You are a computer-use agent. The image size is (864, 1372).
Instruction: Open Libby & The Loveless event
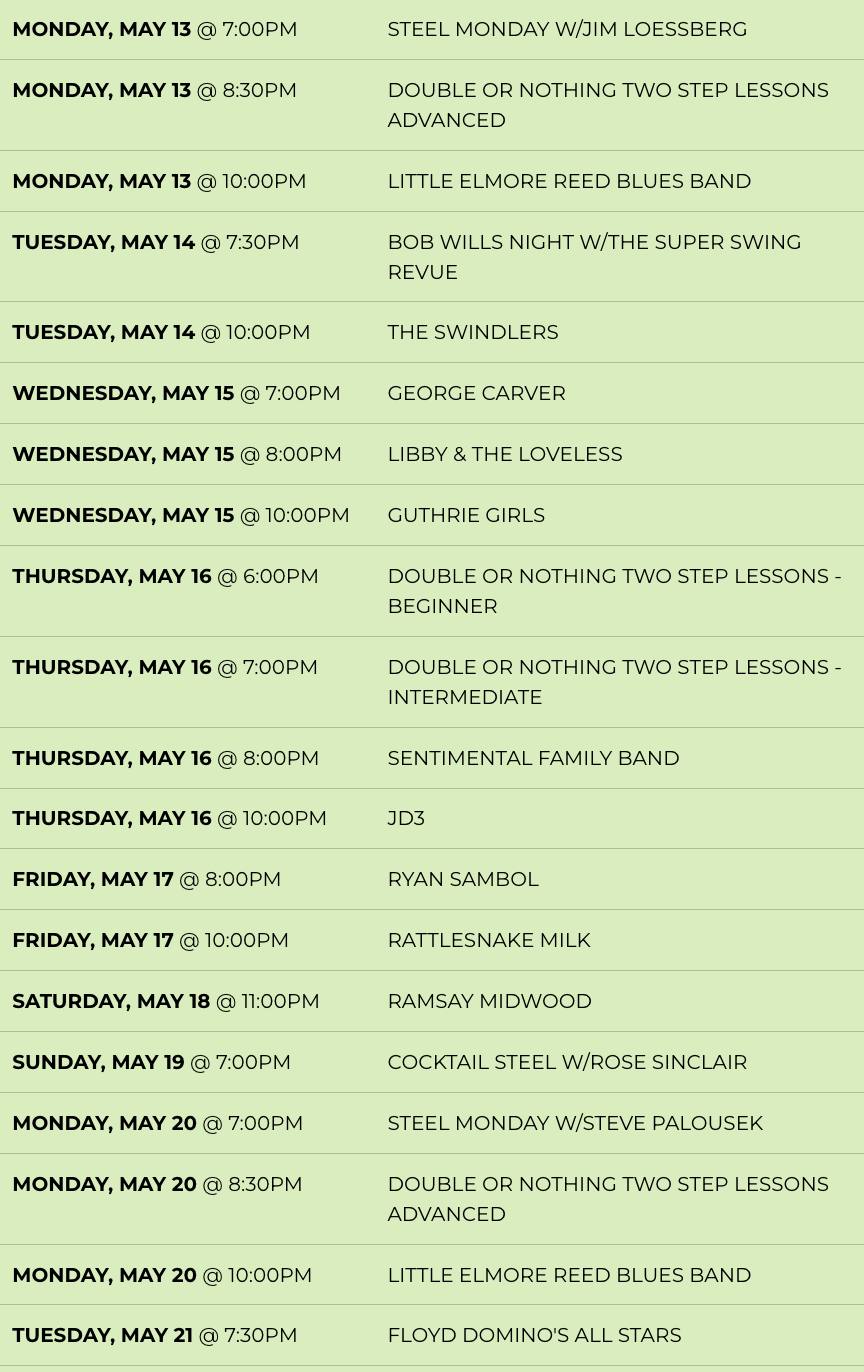pyautogui.click(x=504, y=454)
